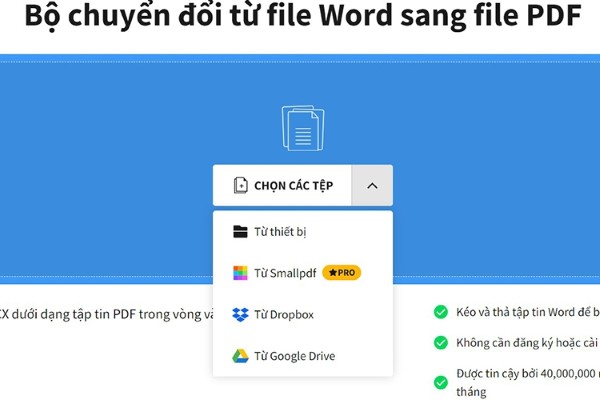Click the colorful Smallpdf logo icon

click(240, 273)
